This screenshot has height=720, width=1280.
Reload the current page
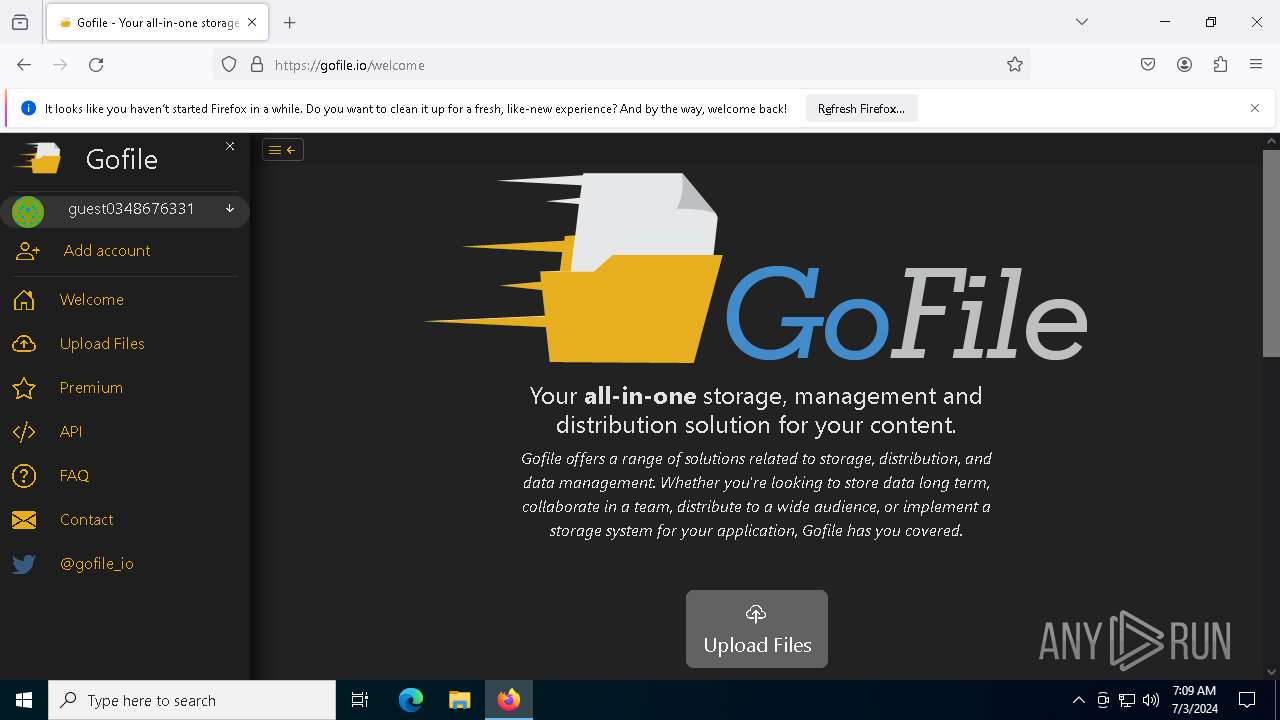(96, 65)
